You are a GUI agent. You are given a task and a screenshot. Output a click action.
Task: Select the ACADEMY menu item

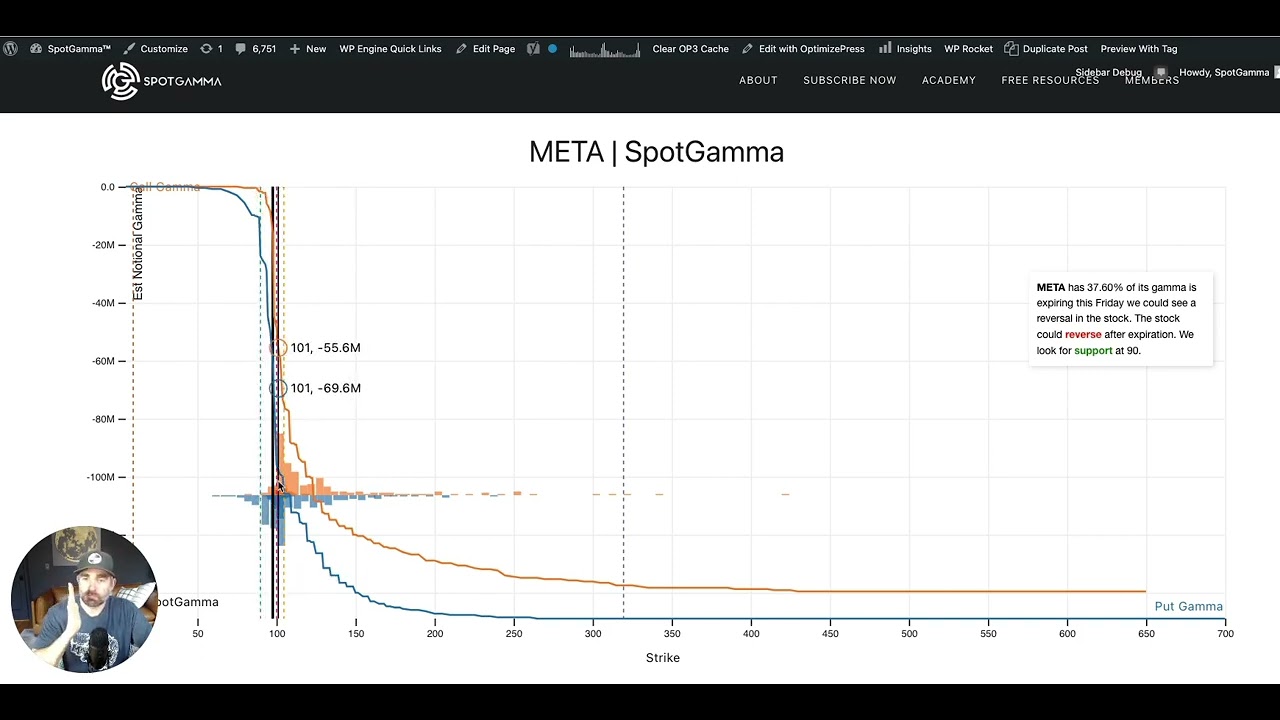(948, 80)
